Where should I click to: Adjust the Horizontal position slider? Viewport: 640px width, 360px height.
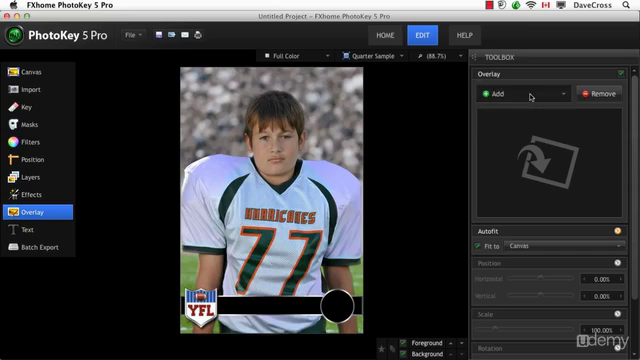tap(540, 278)
